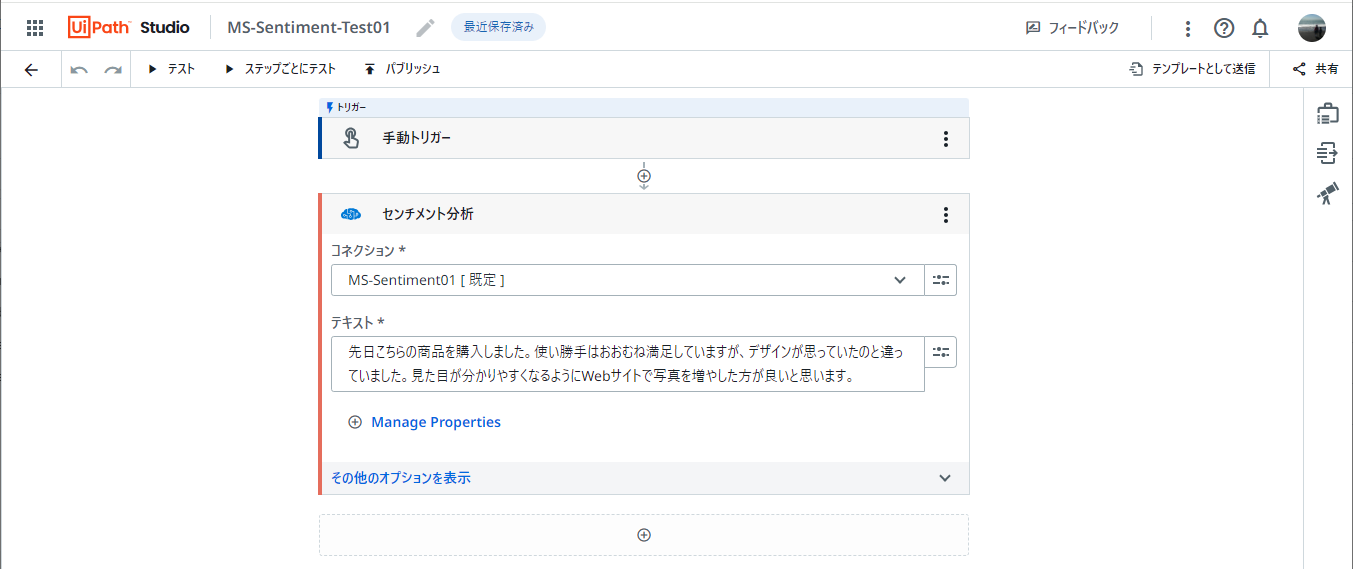This screenshot has width=1353, height=569.
Task: Undo the last action
Action: [x=79, y=69]
